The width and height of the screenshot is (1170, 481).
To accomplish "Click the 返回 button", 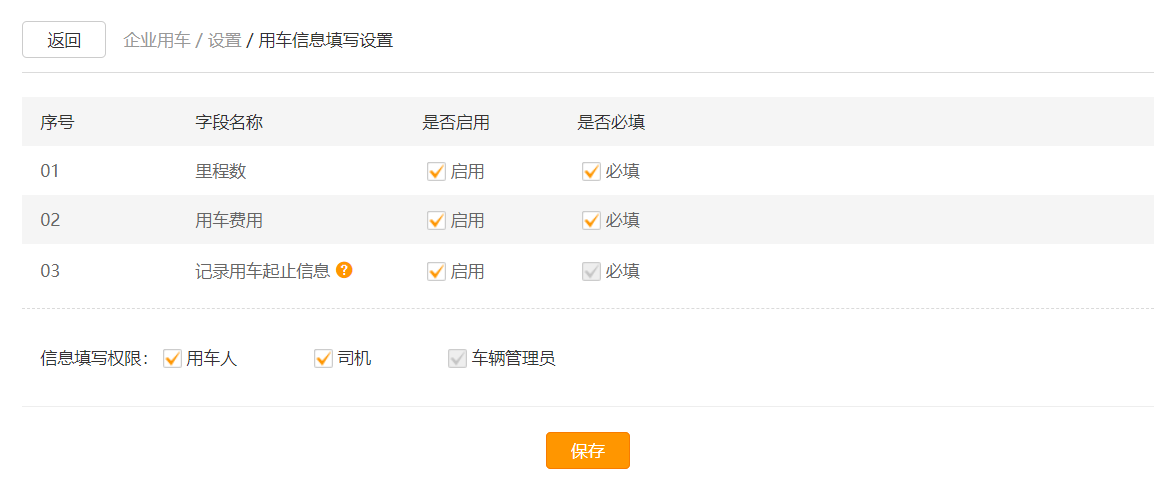I will (x=64, y=40).
